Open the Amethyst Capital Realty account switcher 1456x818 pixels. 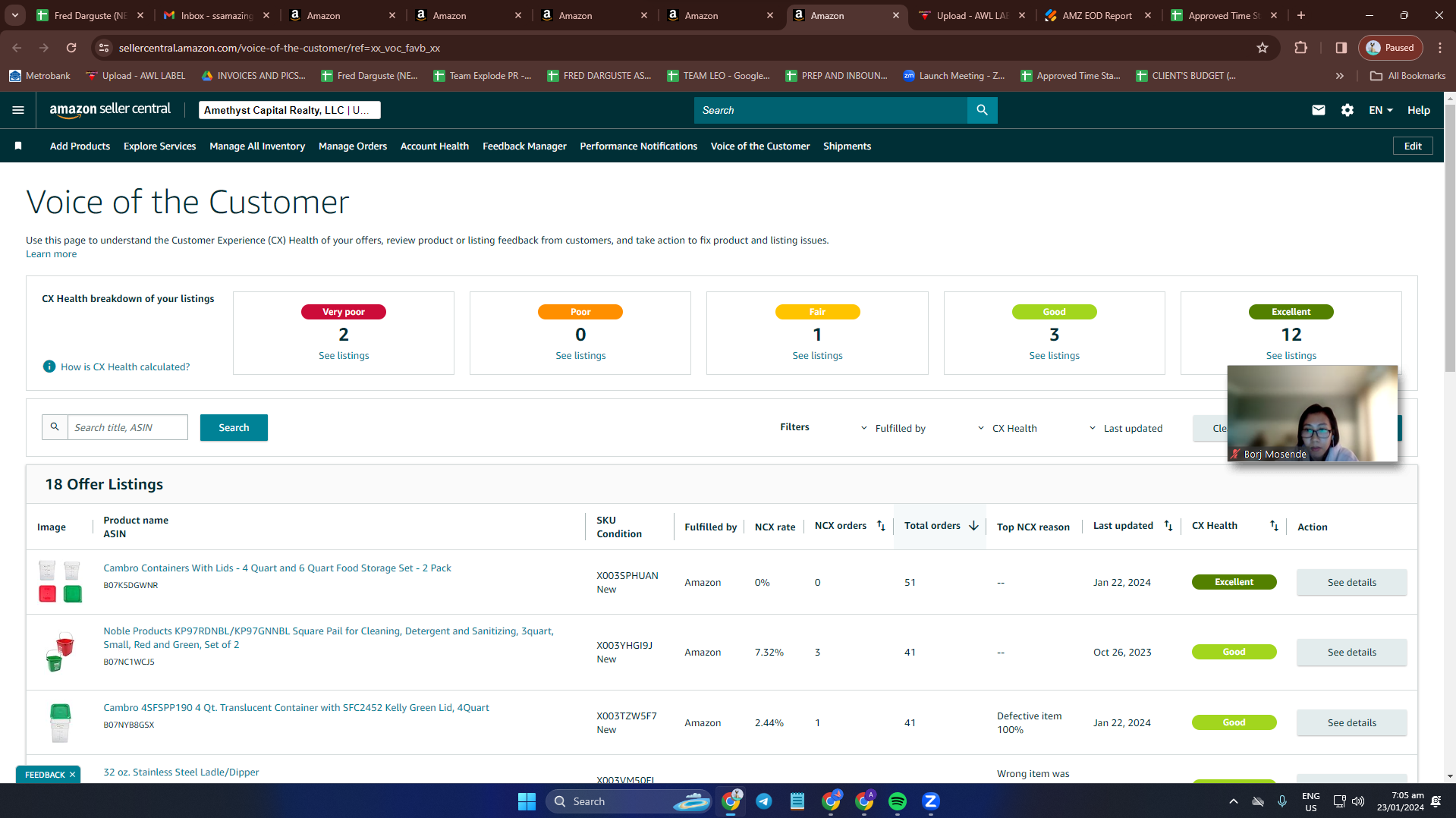290,110
